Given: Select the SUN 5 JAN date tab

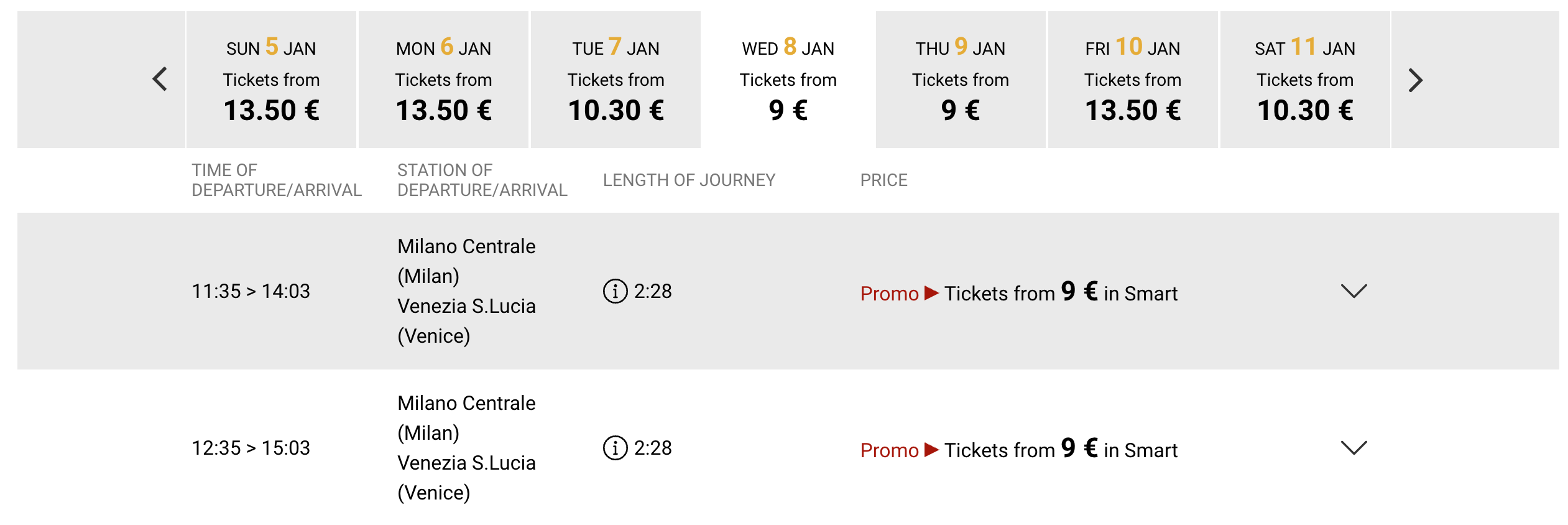Looking at the screenshot, I should [271, 80].
